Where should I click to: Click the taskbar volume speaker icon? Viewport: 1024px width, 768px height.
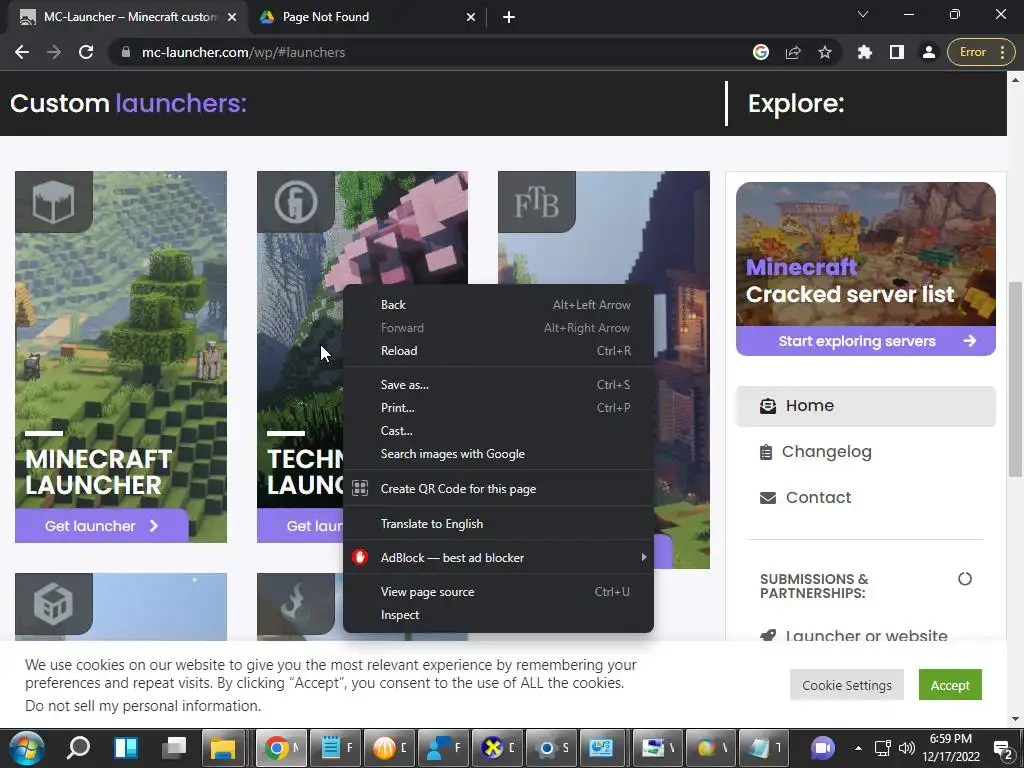click(x=906, y=748)
